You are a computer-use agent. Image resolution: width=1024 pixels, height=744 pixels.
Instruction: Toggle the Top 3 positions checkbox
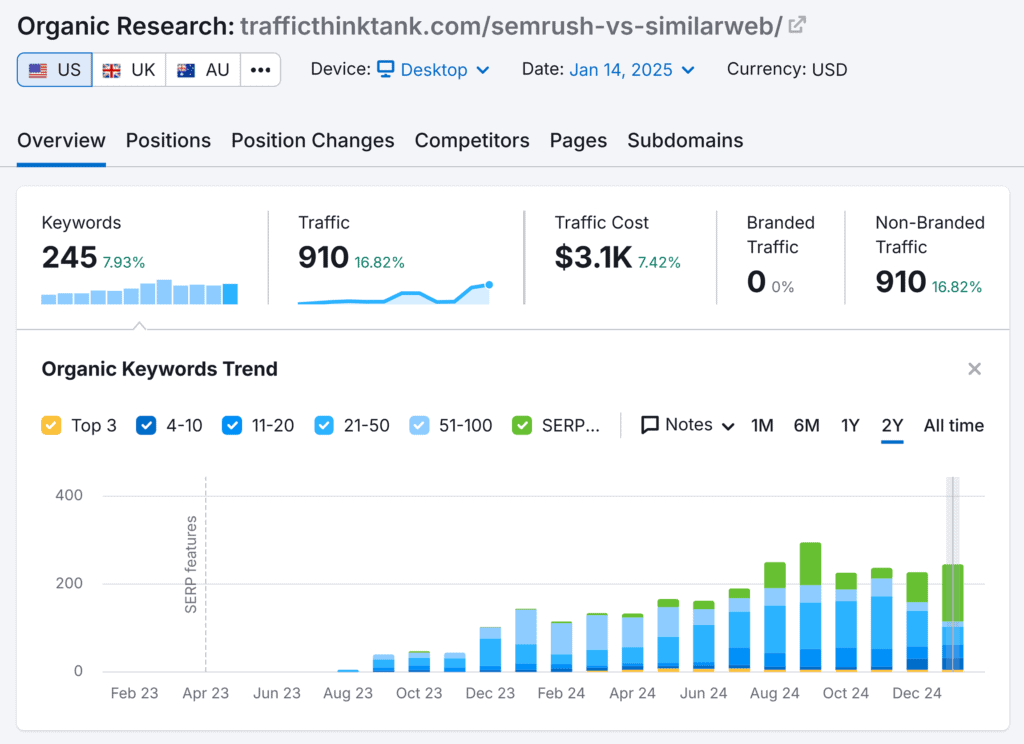pyautogui.click(x=50, y=425)
